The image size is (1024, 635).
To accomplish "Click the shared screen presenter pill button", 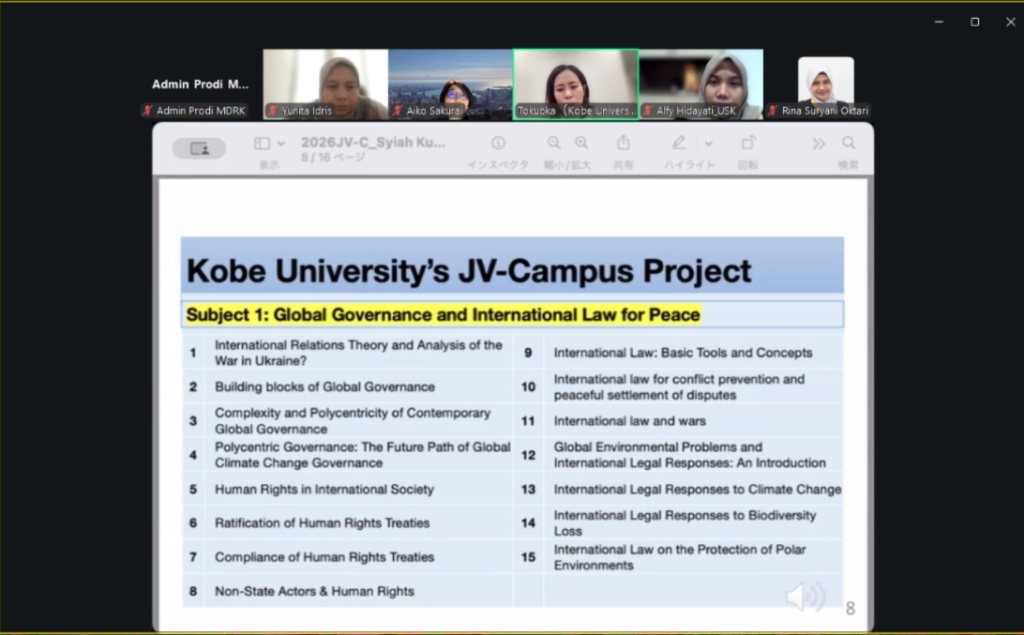I will tap(199, 149).
